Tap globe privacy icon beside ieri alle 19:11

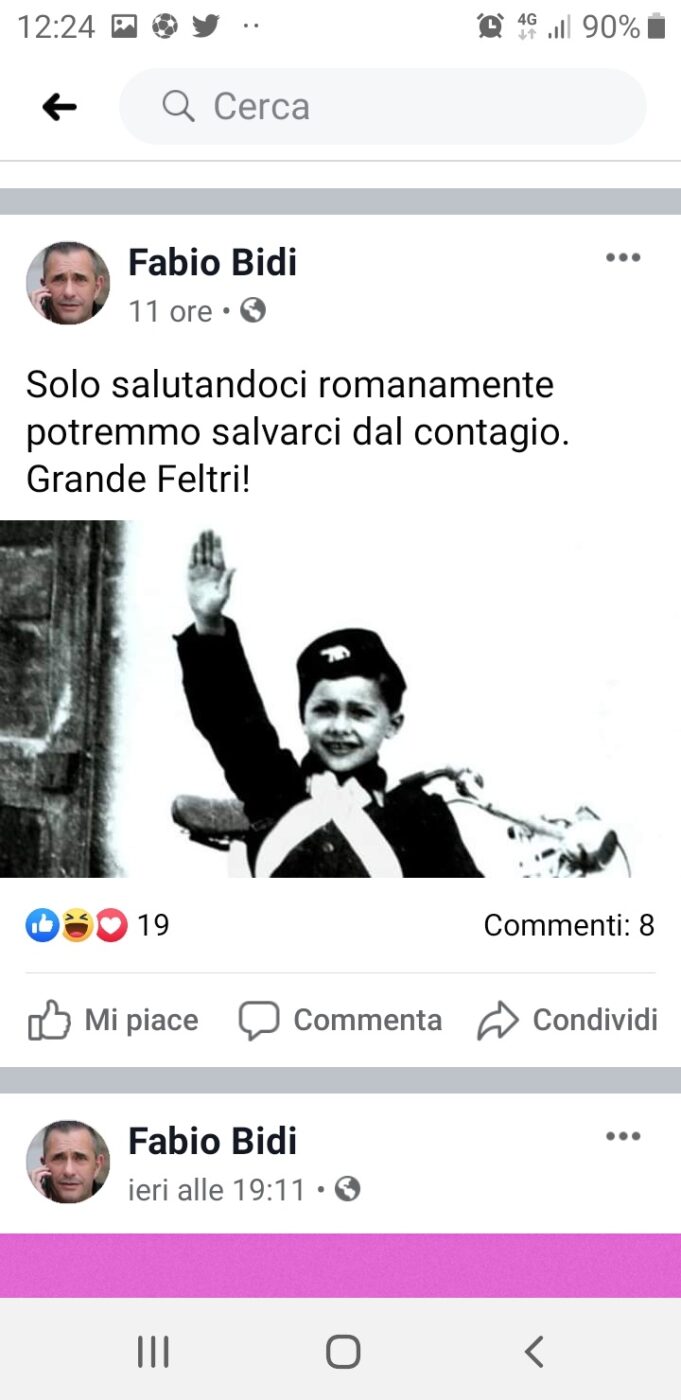click(x=347, y=1189)
